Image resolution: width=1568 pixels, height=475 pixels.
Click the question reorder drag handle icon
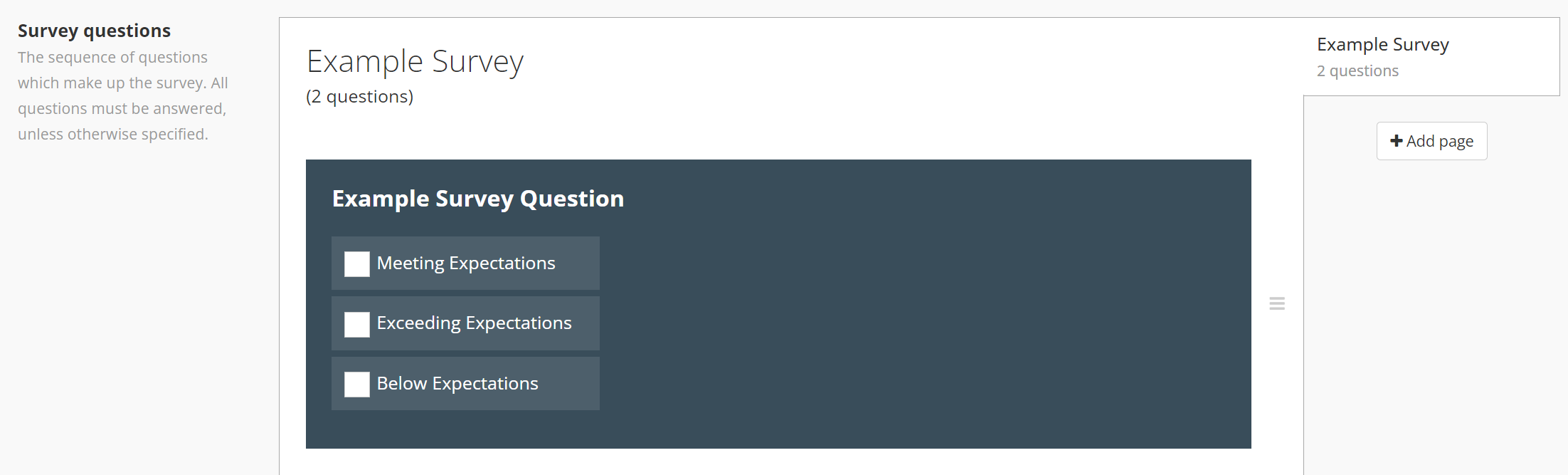pyautogui.click(x=1277, y=304)
